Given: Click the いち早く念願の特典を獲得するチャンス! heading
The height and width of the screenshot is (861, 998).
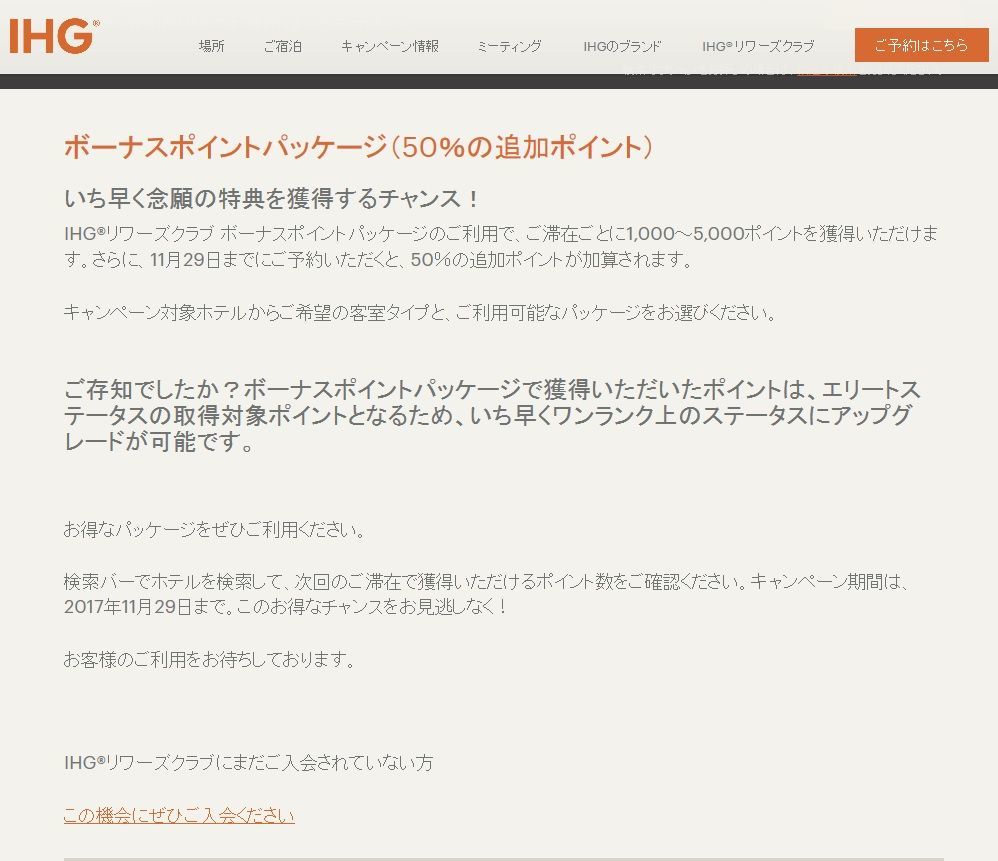Looking at the screenshot, I should (x=272, y=199).
